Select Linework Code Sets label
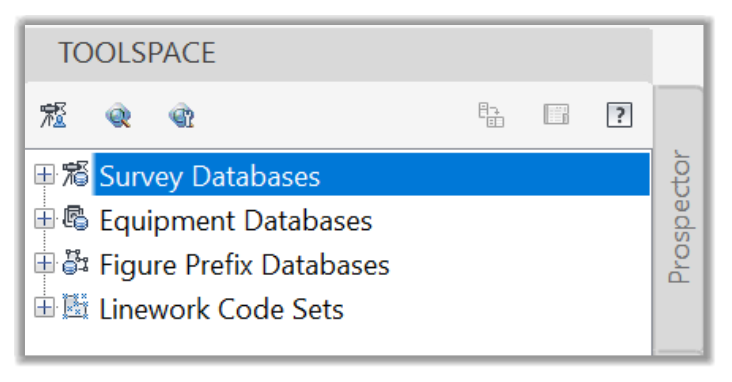This screenshot has height=382, width=732. point(221,309)
